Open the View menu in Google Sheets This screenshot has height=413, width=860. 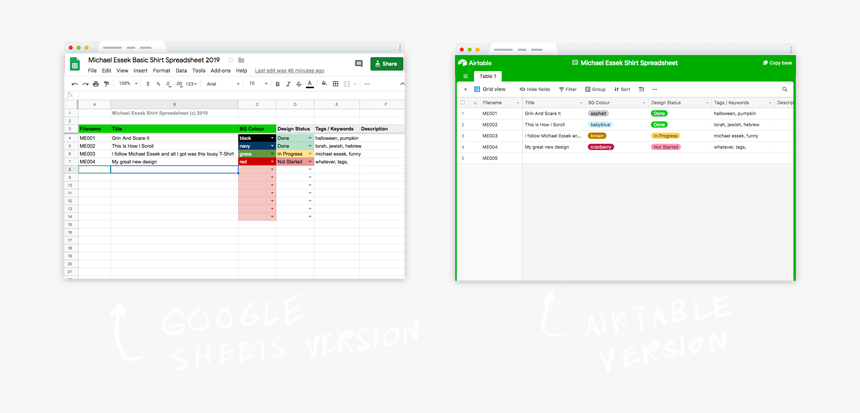click(x=122, y=71)
